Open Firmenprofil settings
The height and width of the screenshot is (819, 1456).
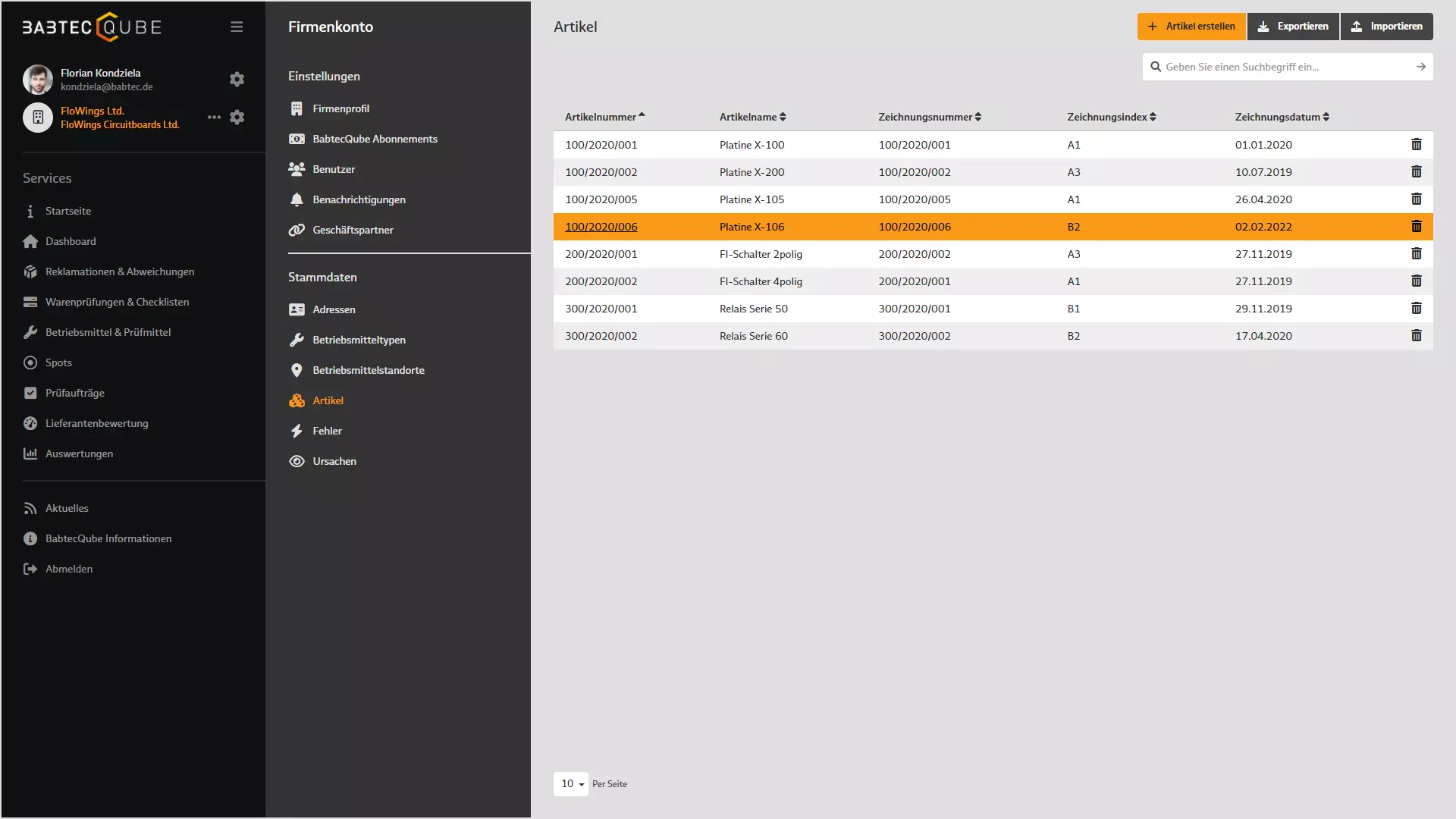point(341,108)
